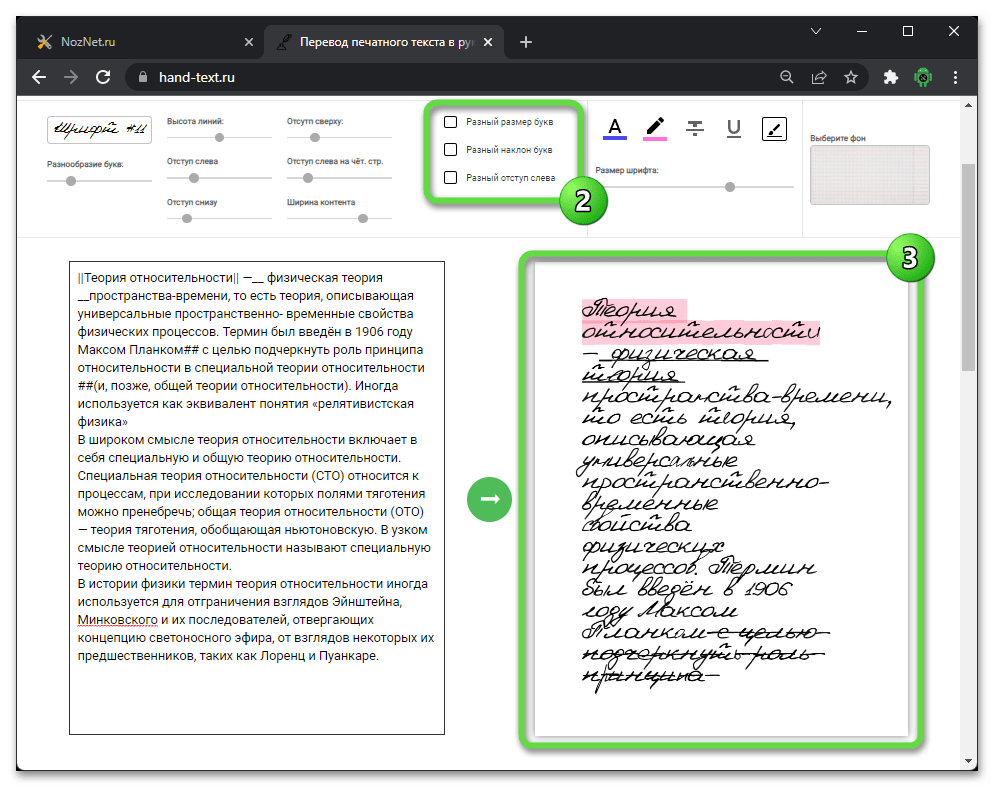Enable 'Разный размер букв' checkbox
Screen dimensions: 994x787
(451, 122)
